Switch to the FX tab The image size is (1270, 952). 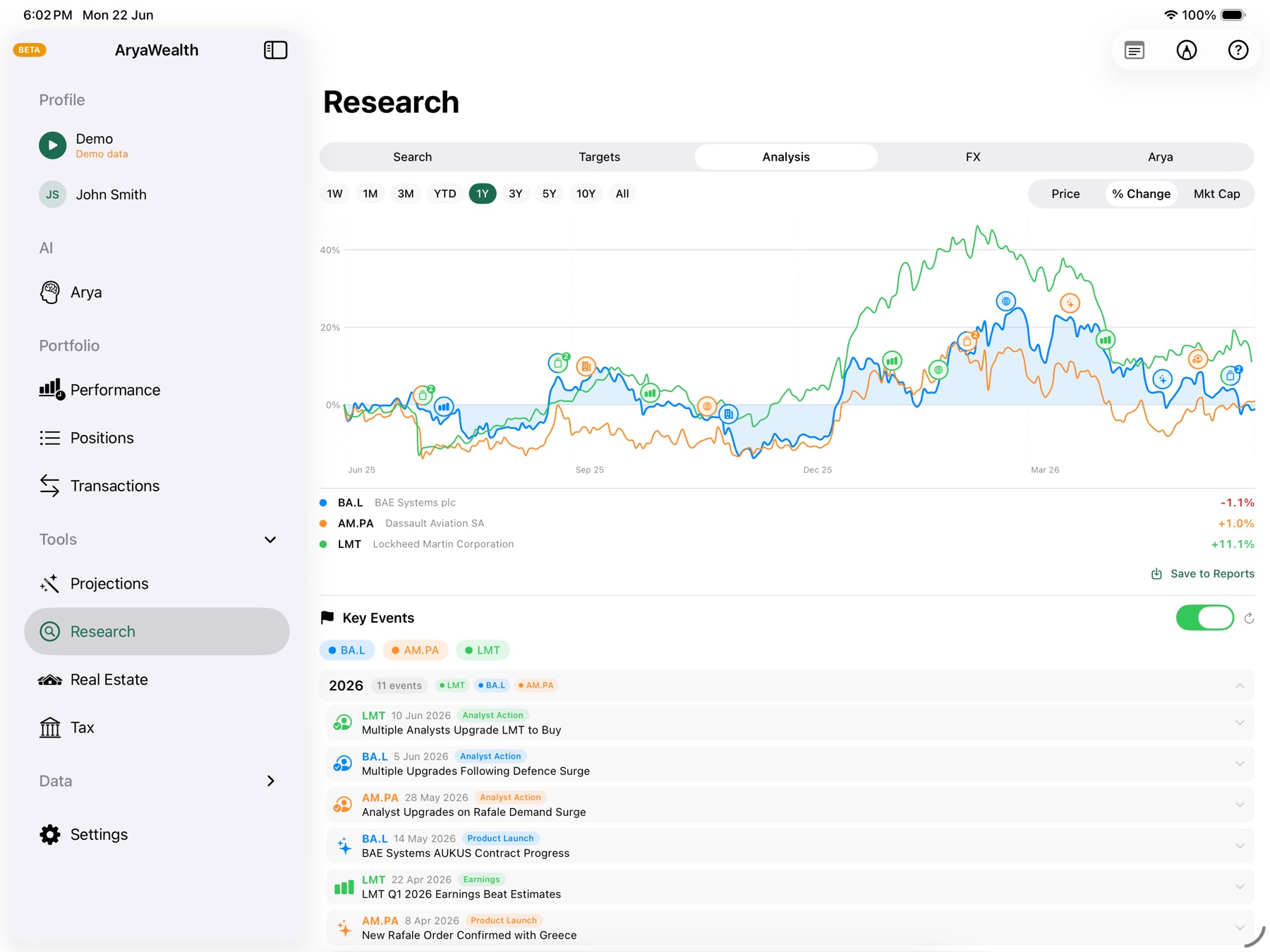pos(973,157)
